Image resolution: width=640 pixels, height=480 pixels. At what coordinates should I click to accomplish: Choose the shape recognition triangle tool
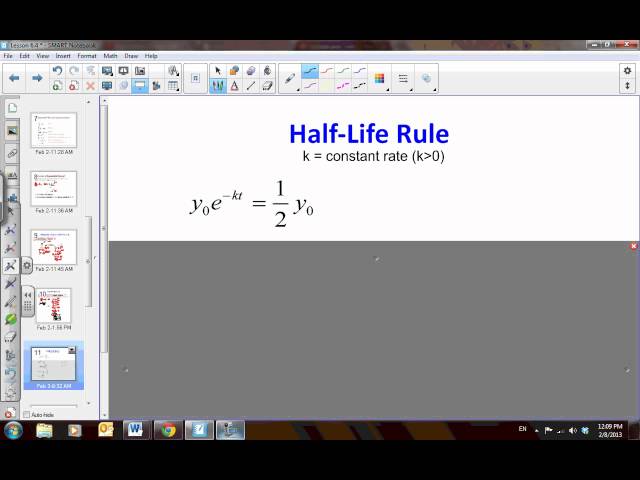click(x=234, y=86)
